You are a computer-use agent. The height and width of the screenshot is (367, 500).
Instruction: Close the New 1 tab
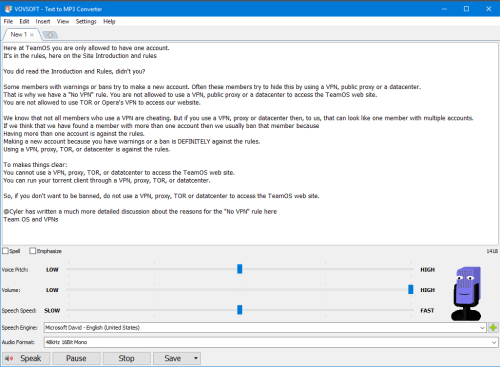point(32,35)
